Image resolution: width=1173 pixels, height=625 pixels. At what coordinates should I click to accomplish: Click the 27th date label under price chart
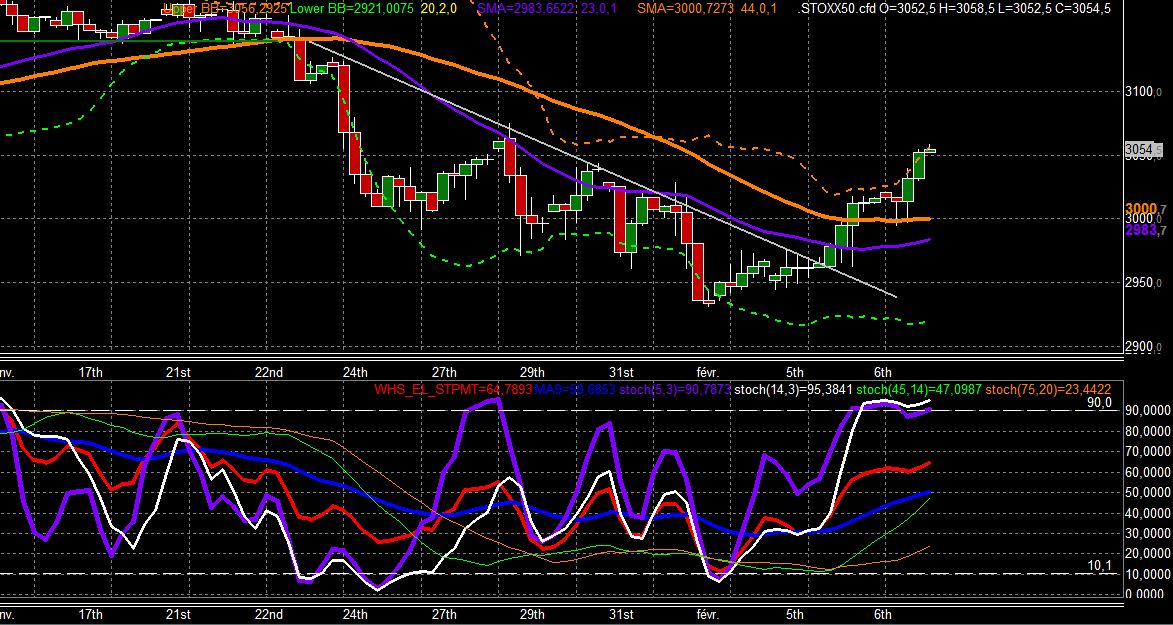coord(444,372)
